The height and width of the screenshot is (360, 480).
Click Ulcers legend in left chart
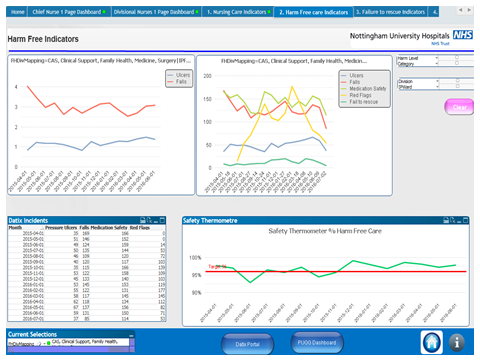coord(179,75)
